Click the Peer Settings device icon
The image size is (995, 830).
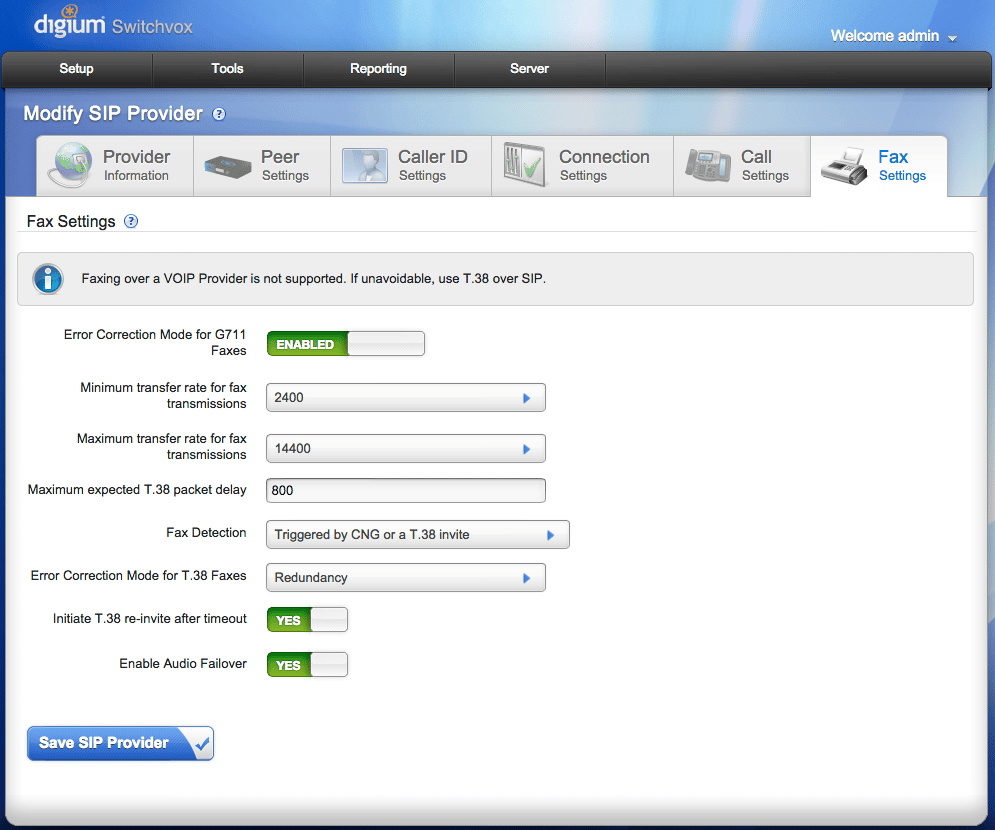[227, 166]
